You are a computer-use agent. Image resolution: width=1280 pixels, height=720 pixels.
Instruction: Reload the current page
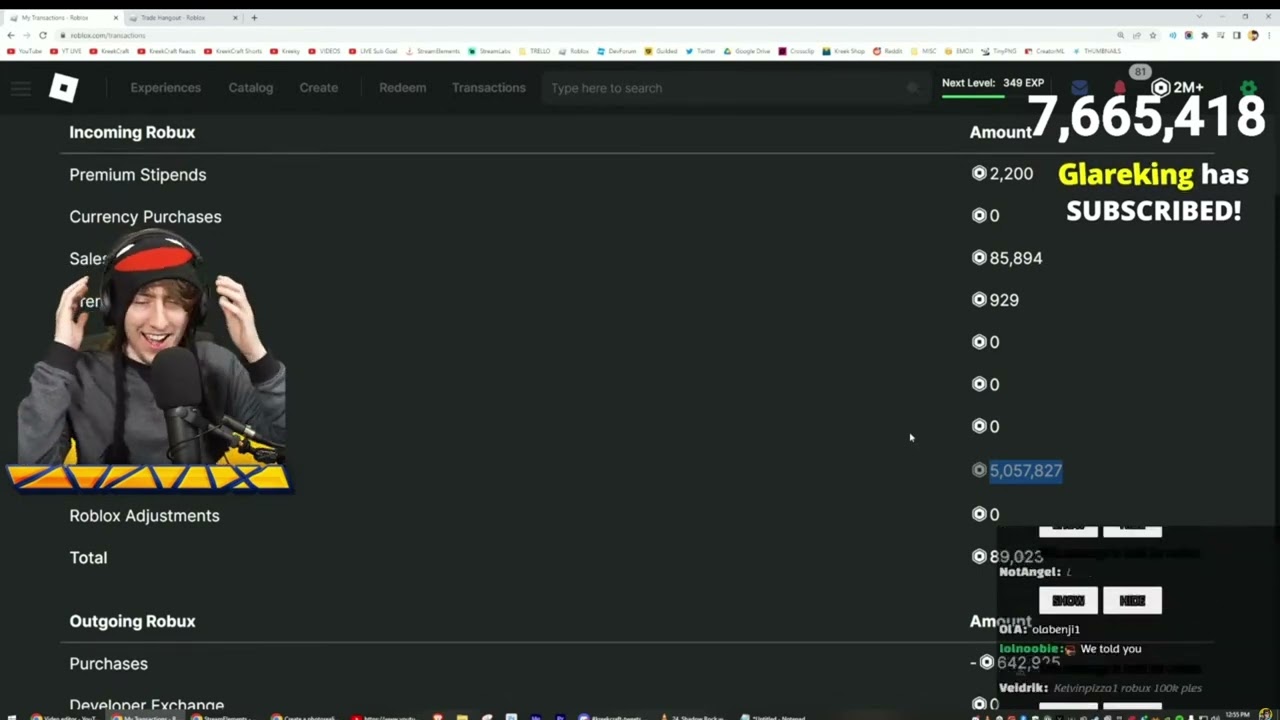point(42,35)
